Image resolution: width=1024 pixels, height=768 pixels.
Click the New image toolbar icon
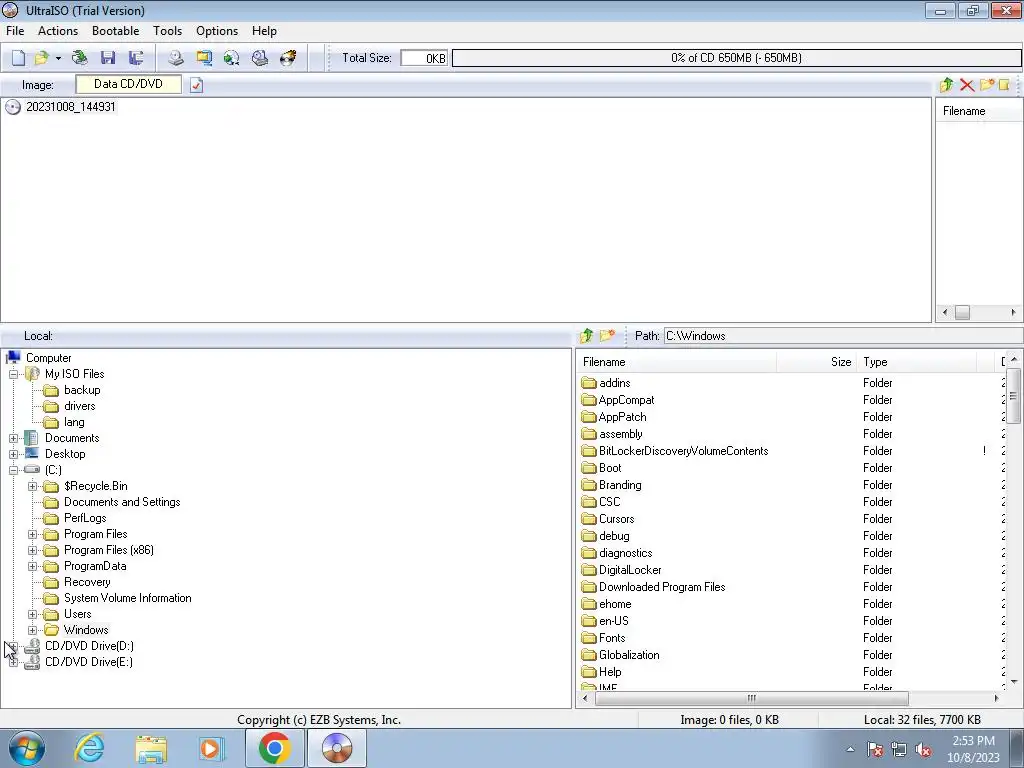[x=18, y=58]
